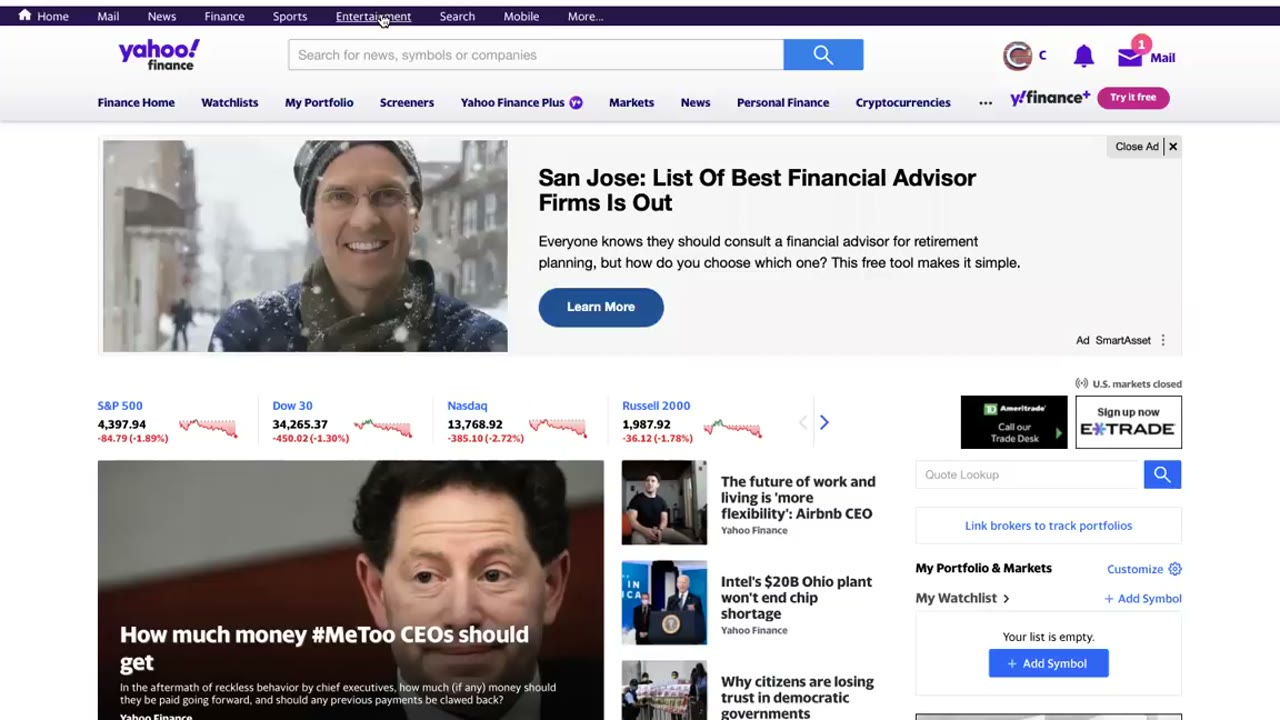Screen dimensions: 1280x720
Task: Click the E*TRADE Sign up now ad
Action: (x=1128, y=422)
